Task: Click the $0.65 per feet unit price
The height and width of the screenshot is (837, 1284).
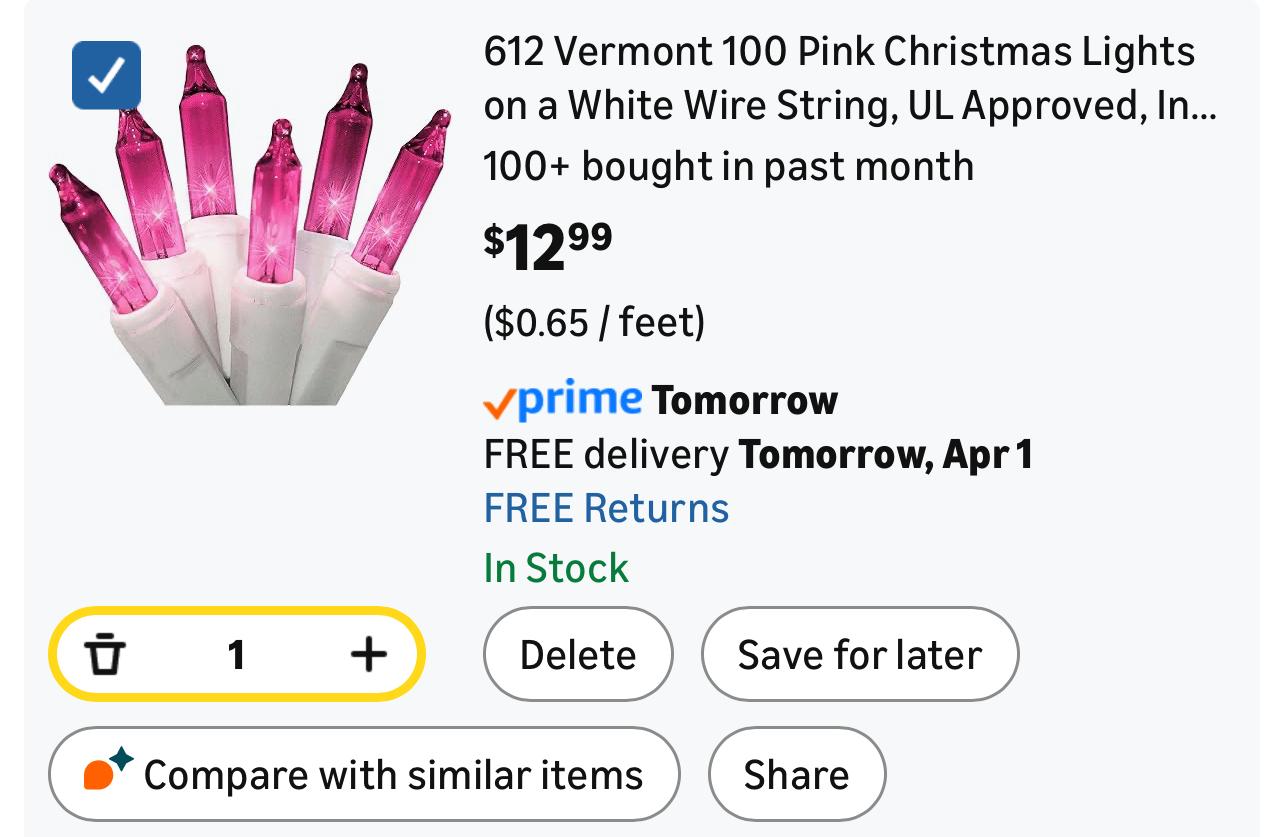Action: coord(594,322)
